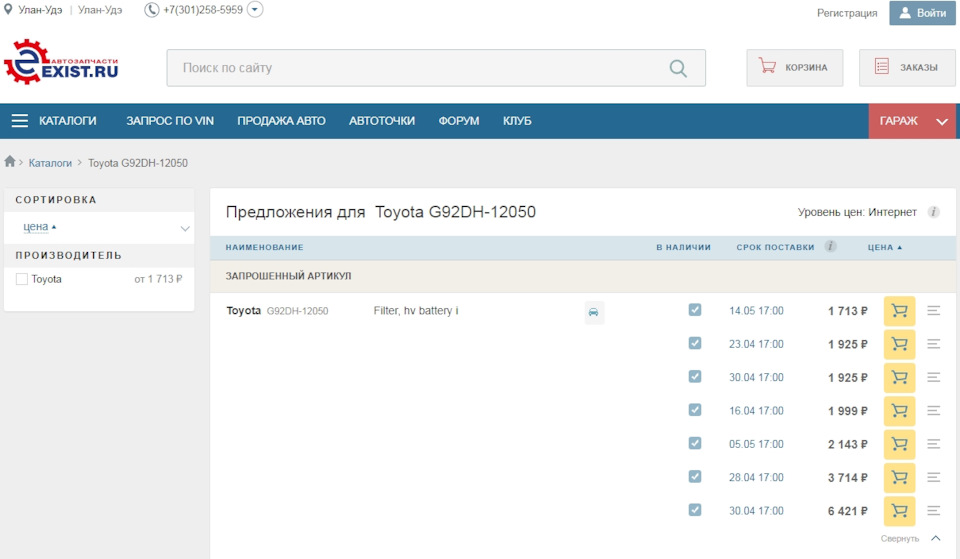Click info icon next to Уровень цен
Image resolution: width=960 pixels, height=559 pixels.
coord(933,212)
